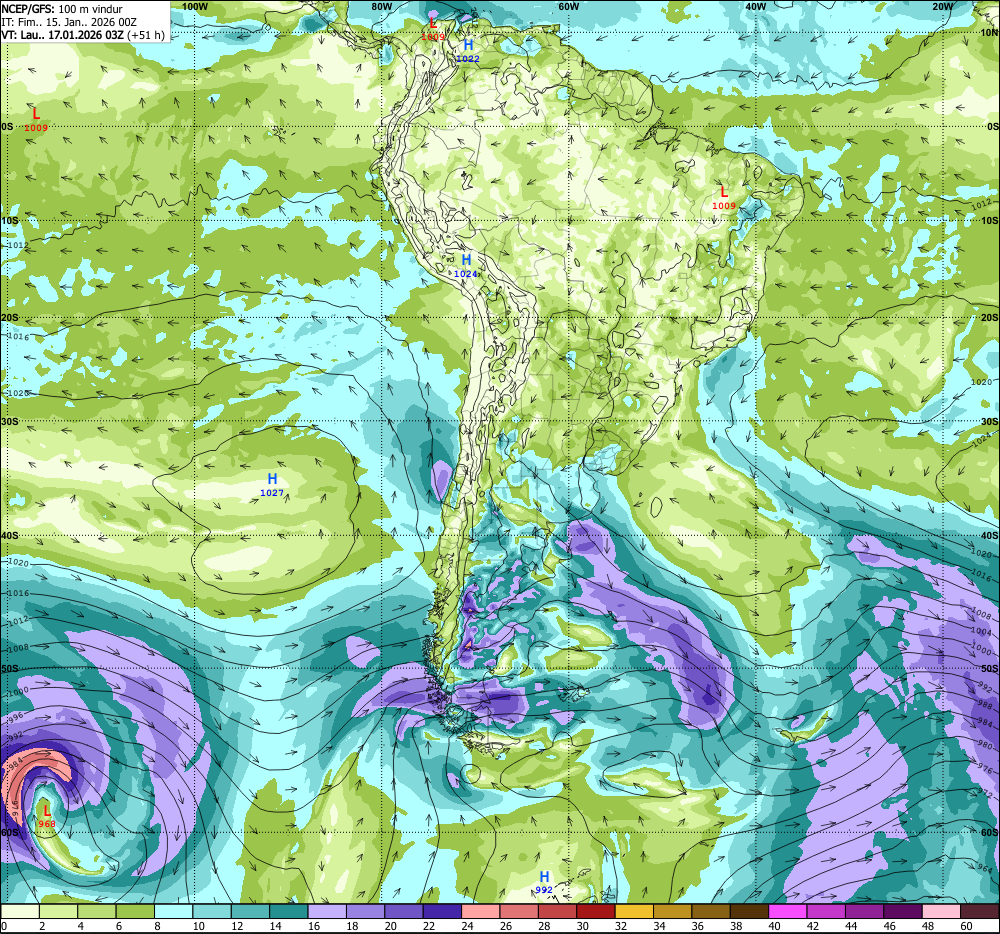Click the 'NCEP/GFS: 100 m vindur' title text
Viewport: 1000px width, 934px height.
[x=62, y=9]
